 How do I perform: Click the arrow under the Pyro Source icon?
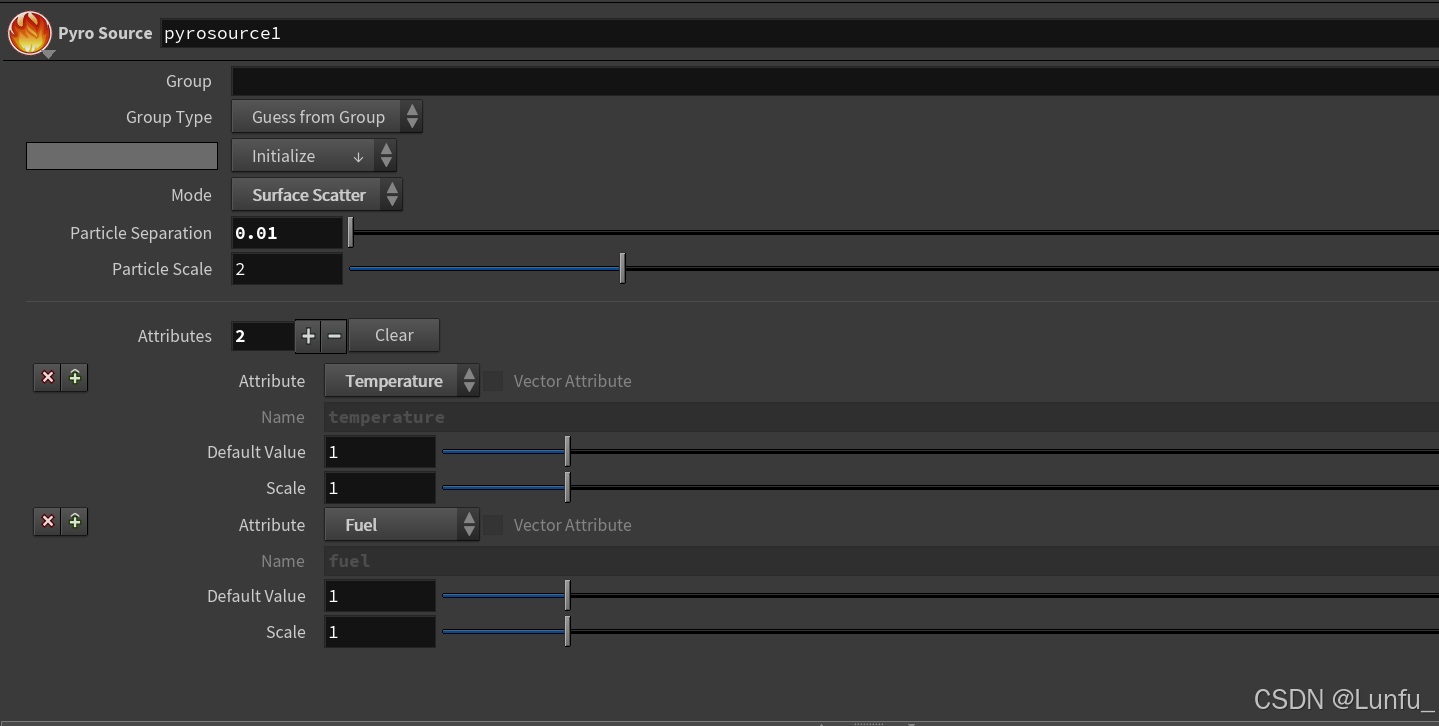47,52
